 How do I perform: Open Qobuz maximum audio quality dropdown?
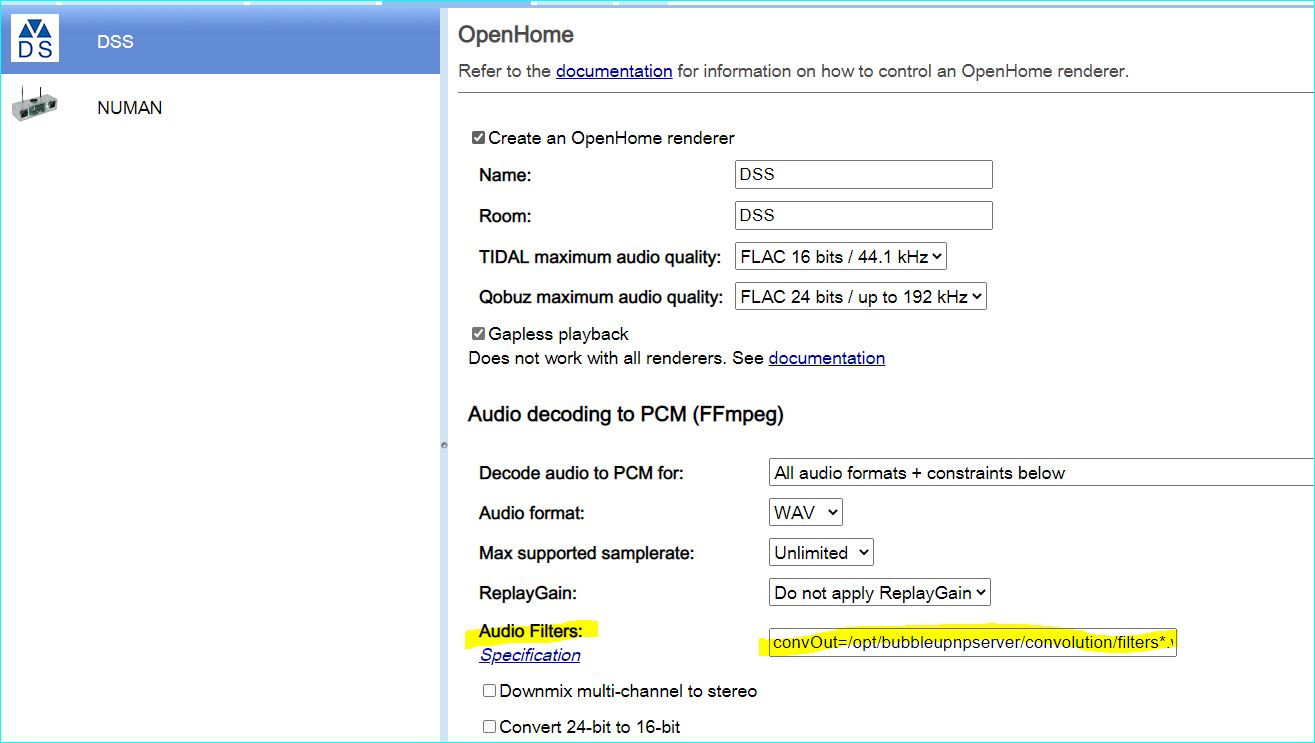point(860,297)
